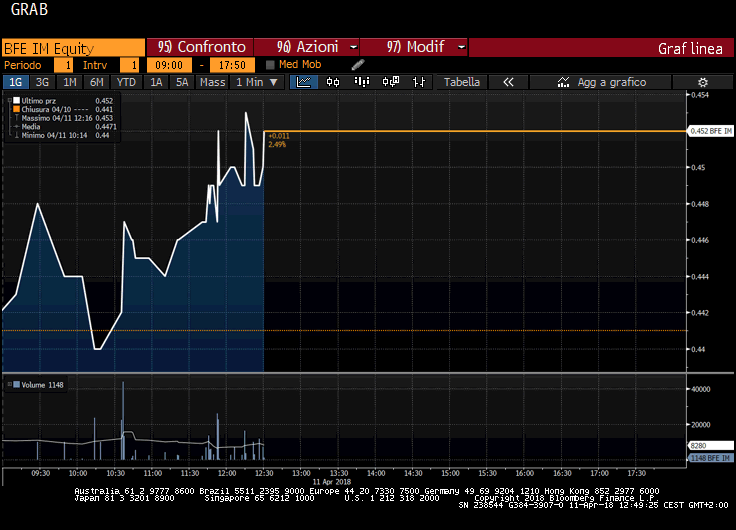Viewport: 736px width, 530px height.
Task: Toggle the YTD time range
Action: click(126, 82)
